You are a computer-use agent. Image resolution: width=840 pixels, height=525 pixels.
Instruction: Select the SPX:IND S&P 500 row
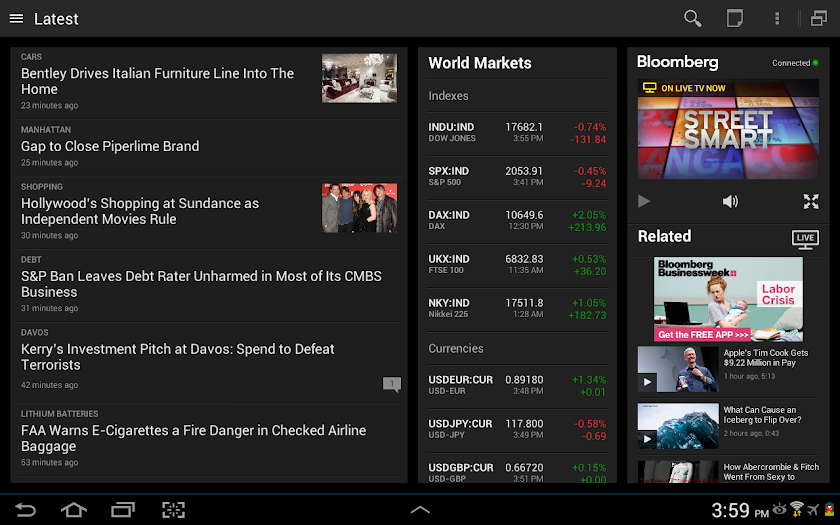tap(517, 177)
